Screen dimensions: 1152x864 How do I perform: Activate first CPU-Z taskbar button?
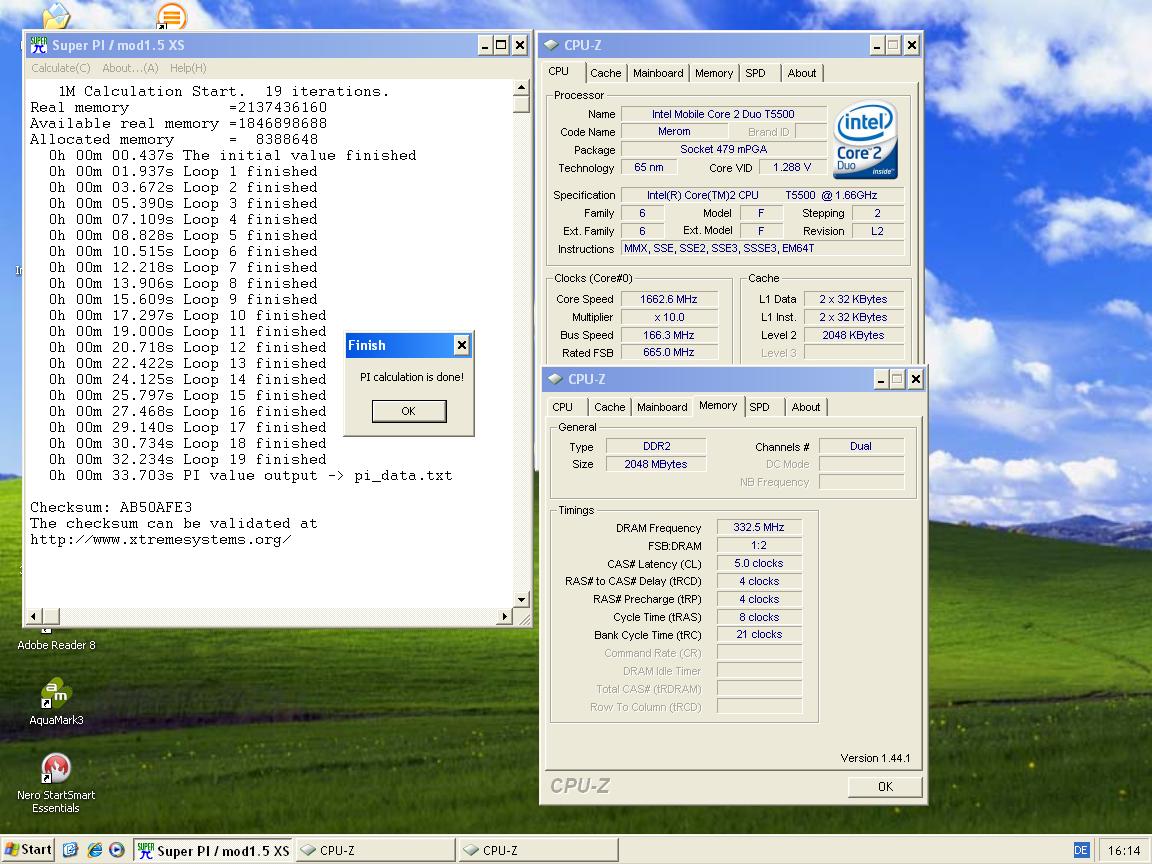[375, 851]
